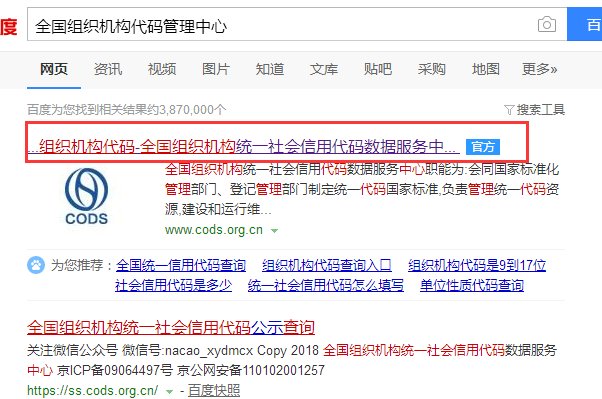Click the www.cods.org.cn URL
The width and height of the screenshot is (602, 399).
point(214,230)
